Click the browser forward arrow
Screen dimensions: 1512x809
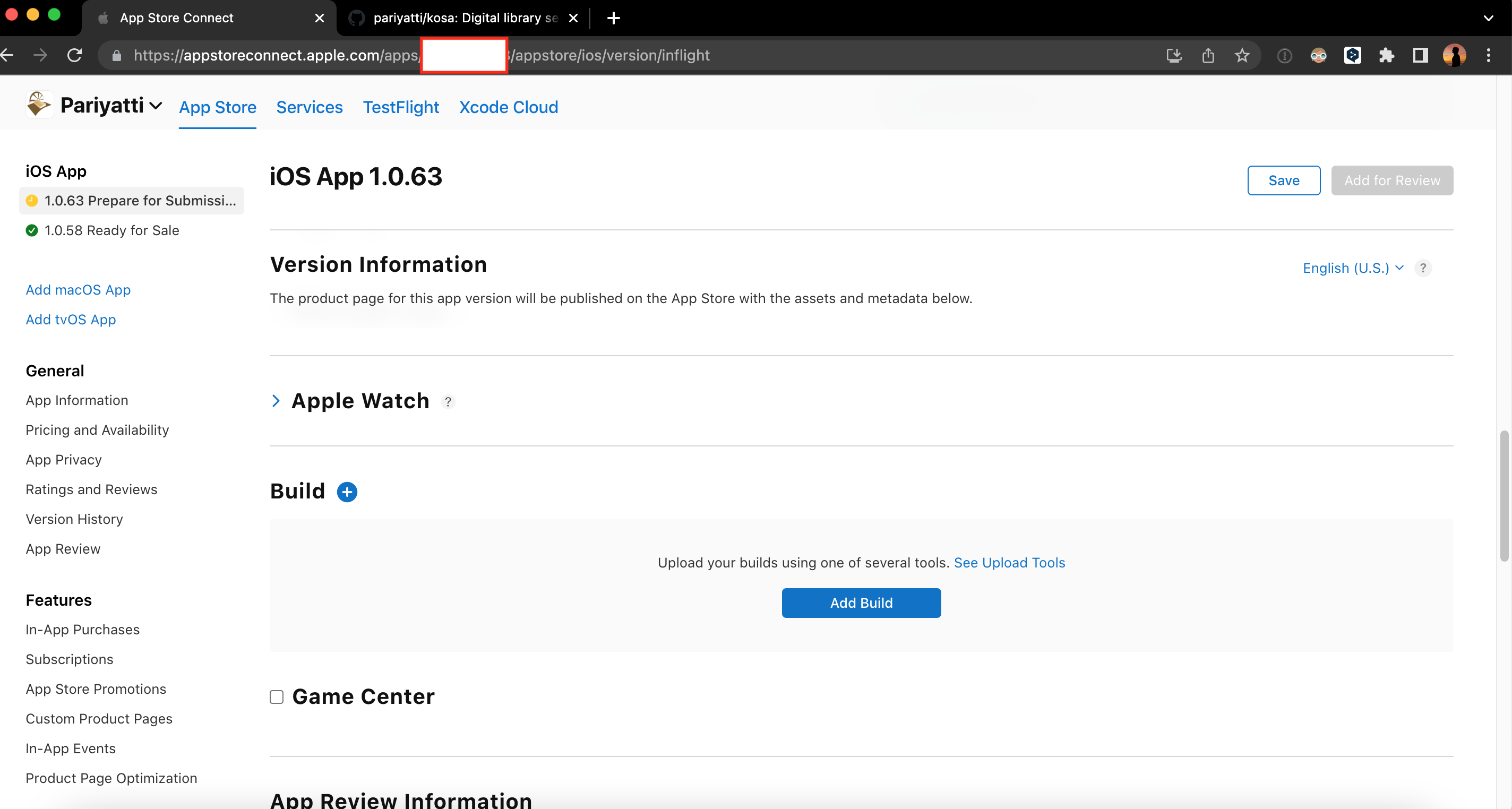[40, 55]
